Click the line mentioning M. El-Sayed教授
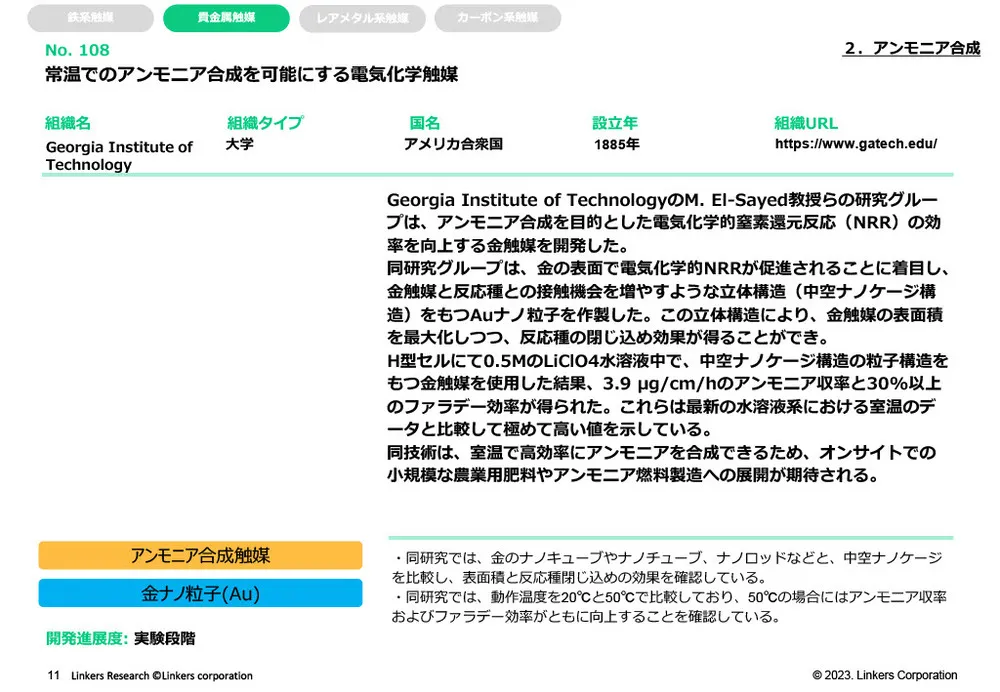1000x692 pixels. [x=662, y=200]
